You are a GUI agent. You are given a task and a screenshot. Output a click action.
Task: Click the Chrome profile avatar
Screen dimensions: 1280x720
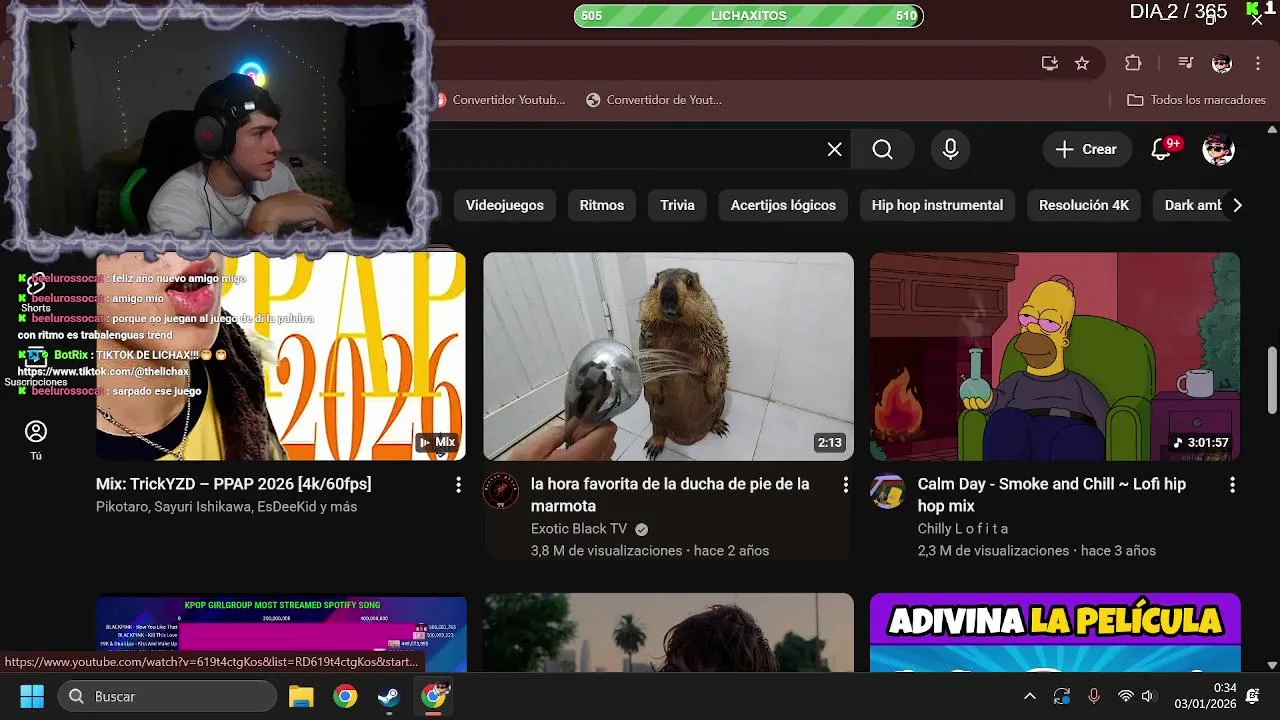coord(1222,63)
